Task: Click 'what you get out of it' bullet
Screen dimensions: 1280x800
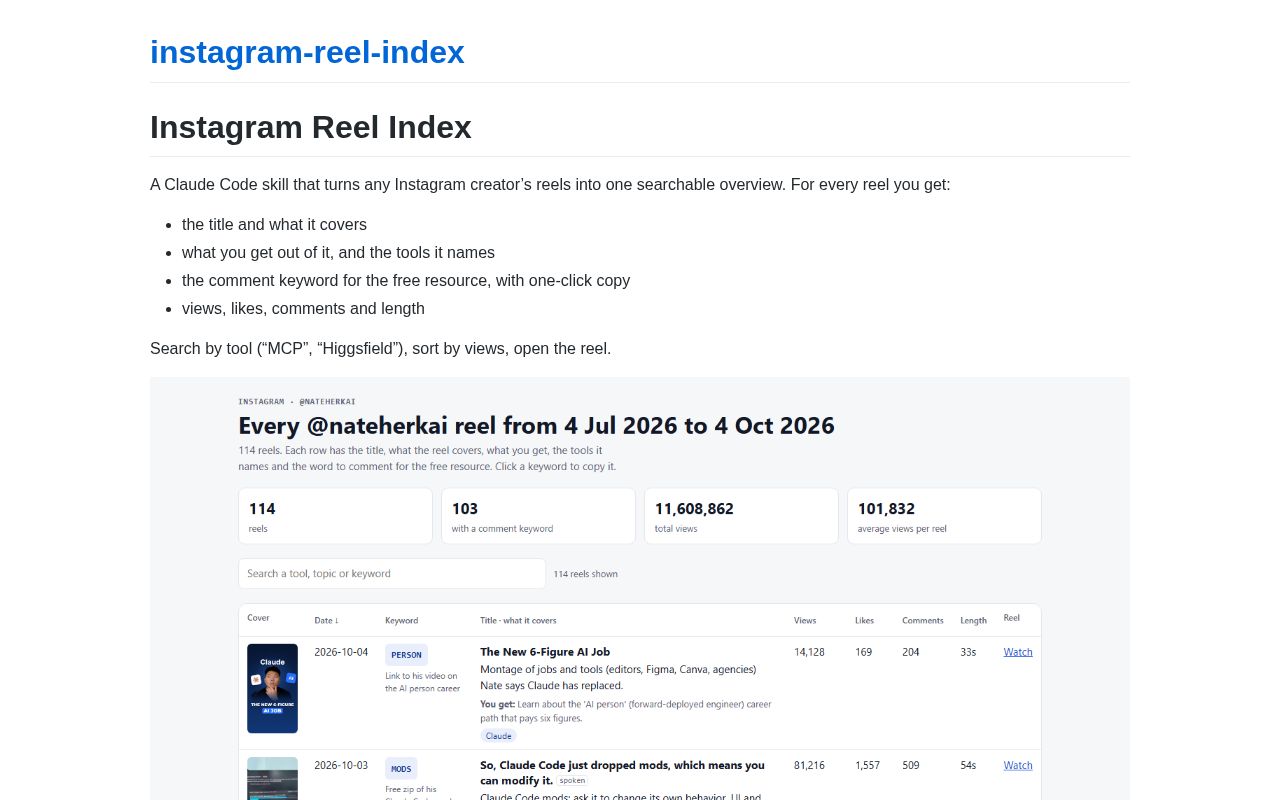Action: pyautogui.click(x=338, y=253)
